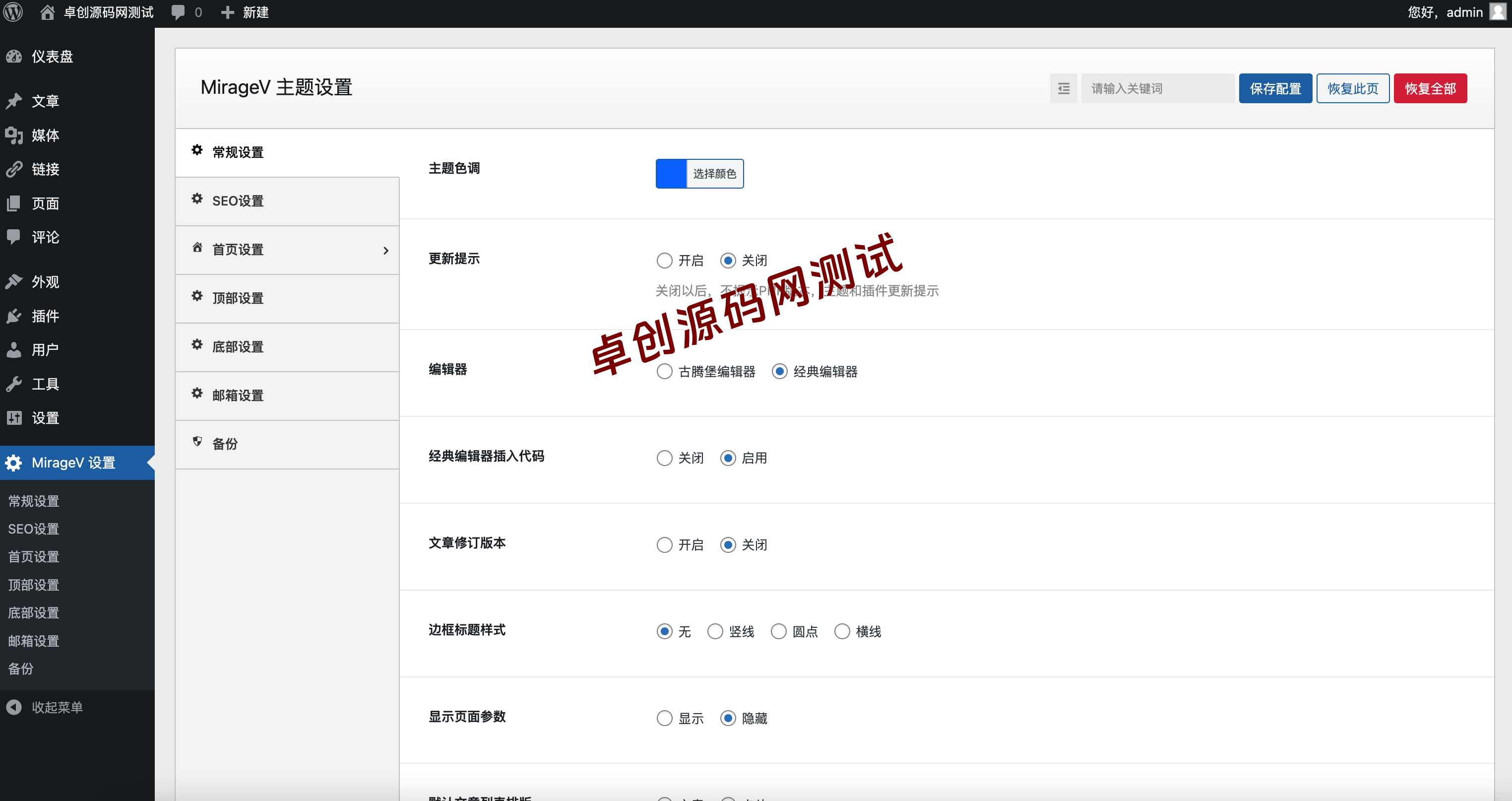Open SEO设置 submenu link in sidebar
The width and height of the screenshot is (1512, 801).
33,529
